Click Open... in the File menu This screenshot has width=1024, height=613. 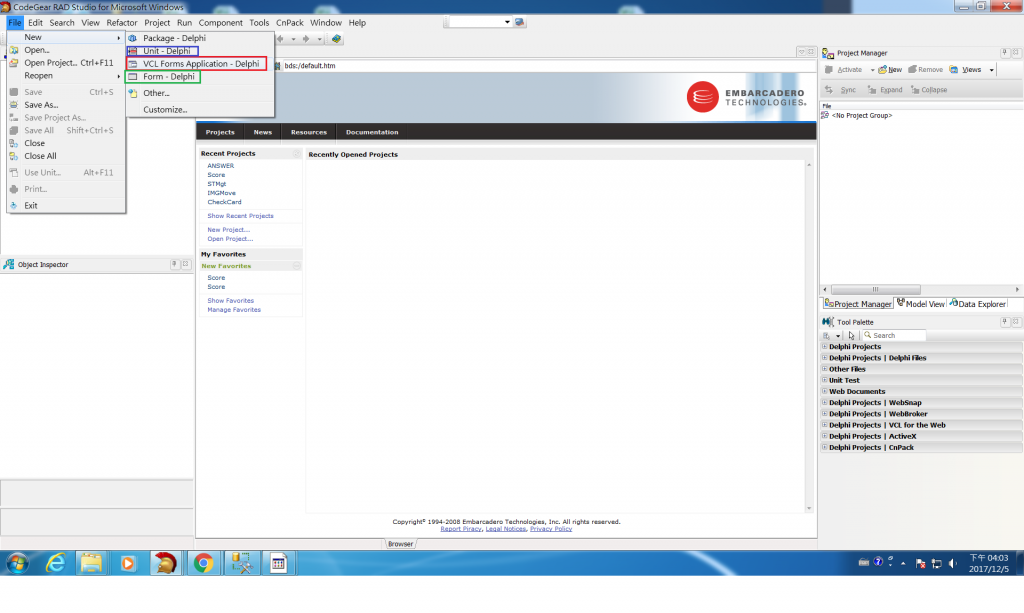tap(66, 50)
